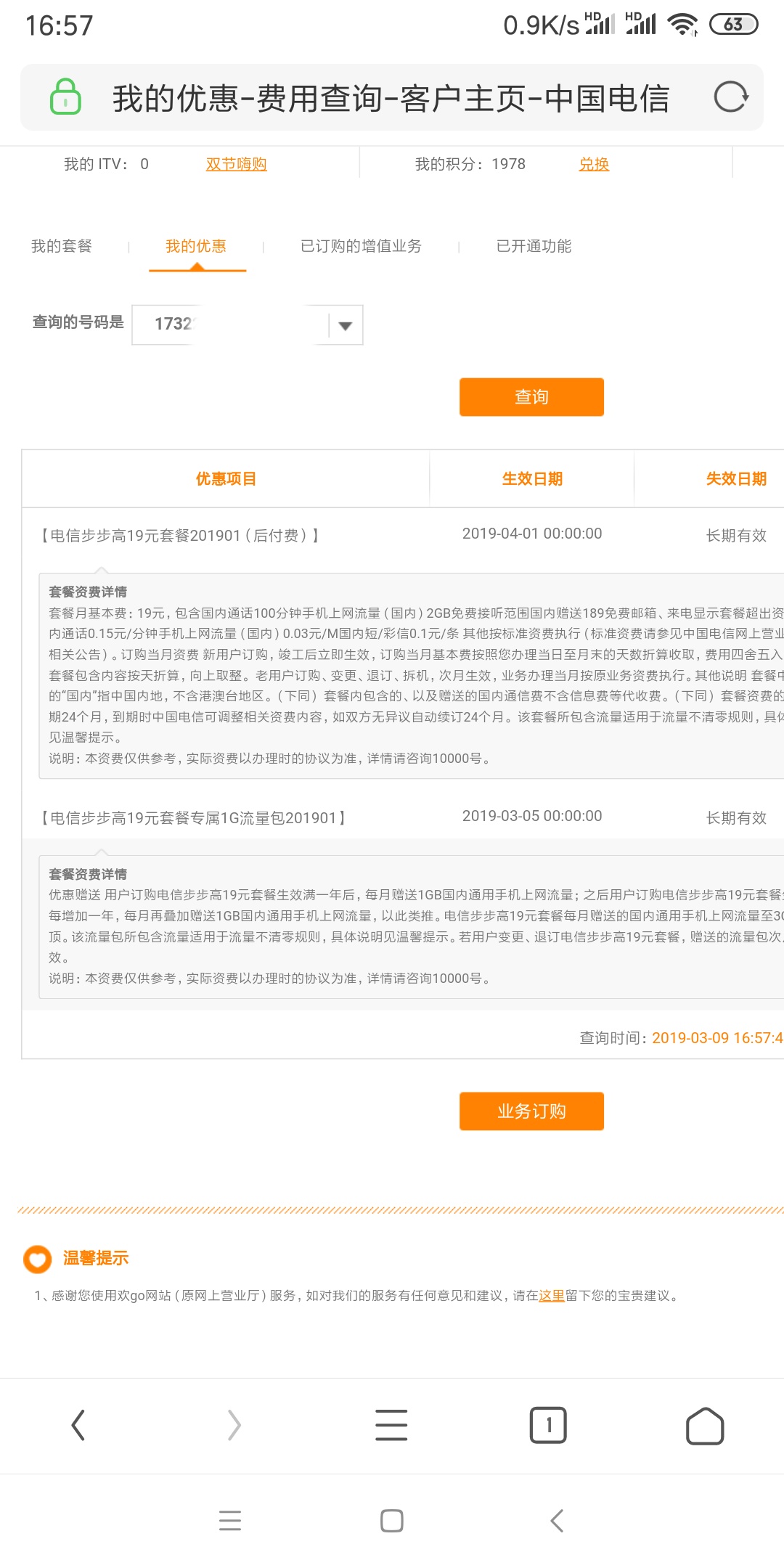Click the date 2019-03-05 00:00:00
Image resolution: width=784 pixels, height=1568 pixels.
532,816
